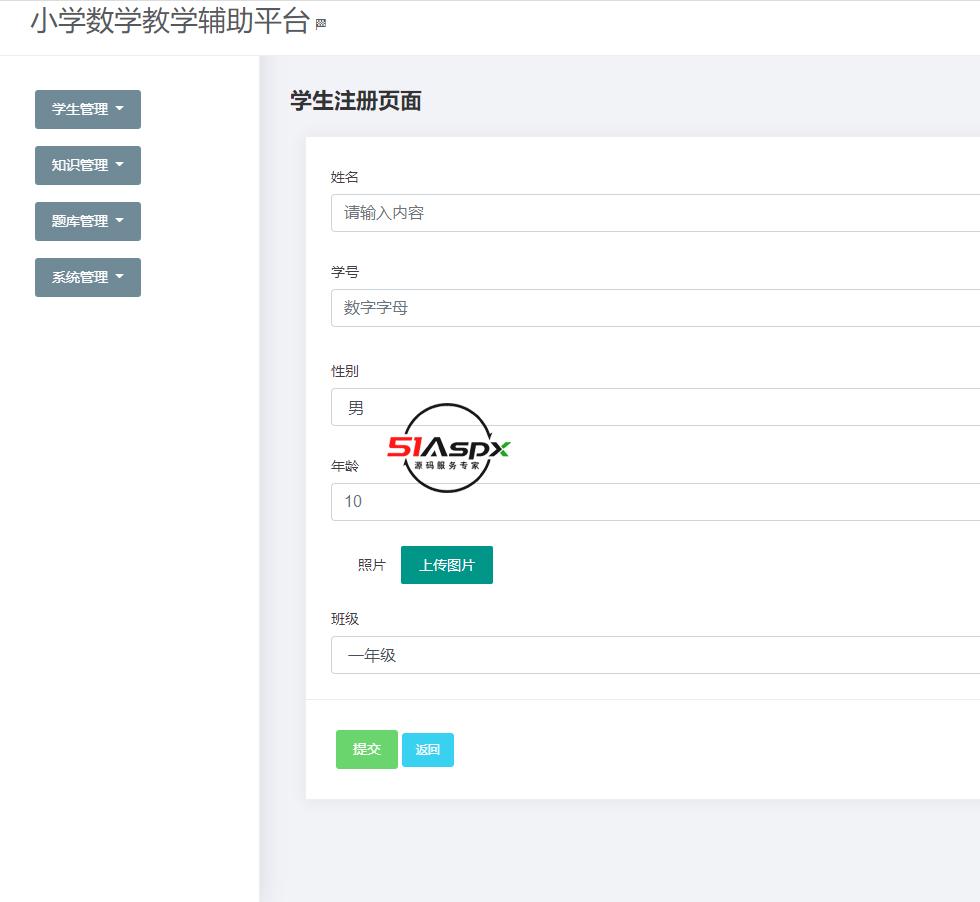980x902 pixels.
Task: Click the 照片 photo label
Action: point(373,564)
